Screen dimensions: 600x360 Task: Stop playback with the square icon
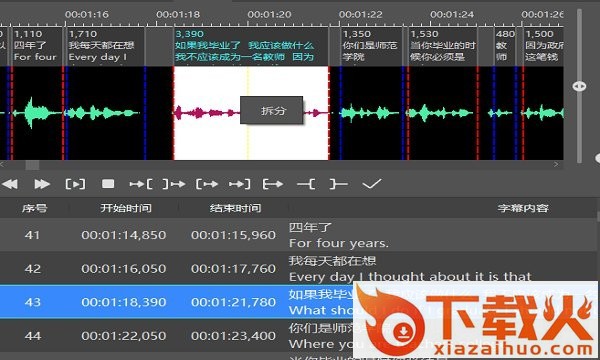[x=108, y=184]
